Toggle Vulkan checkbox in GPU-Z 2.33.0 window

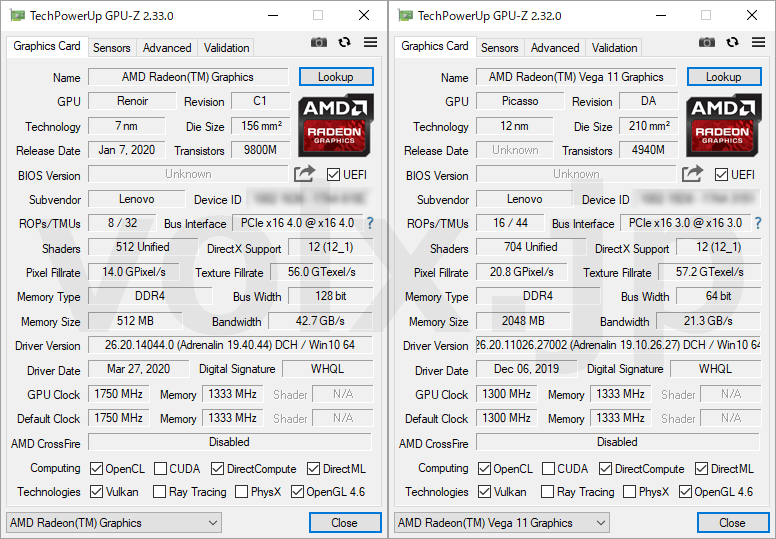[x=97, y=491]
